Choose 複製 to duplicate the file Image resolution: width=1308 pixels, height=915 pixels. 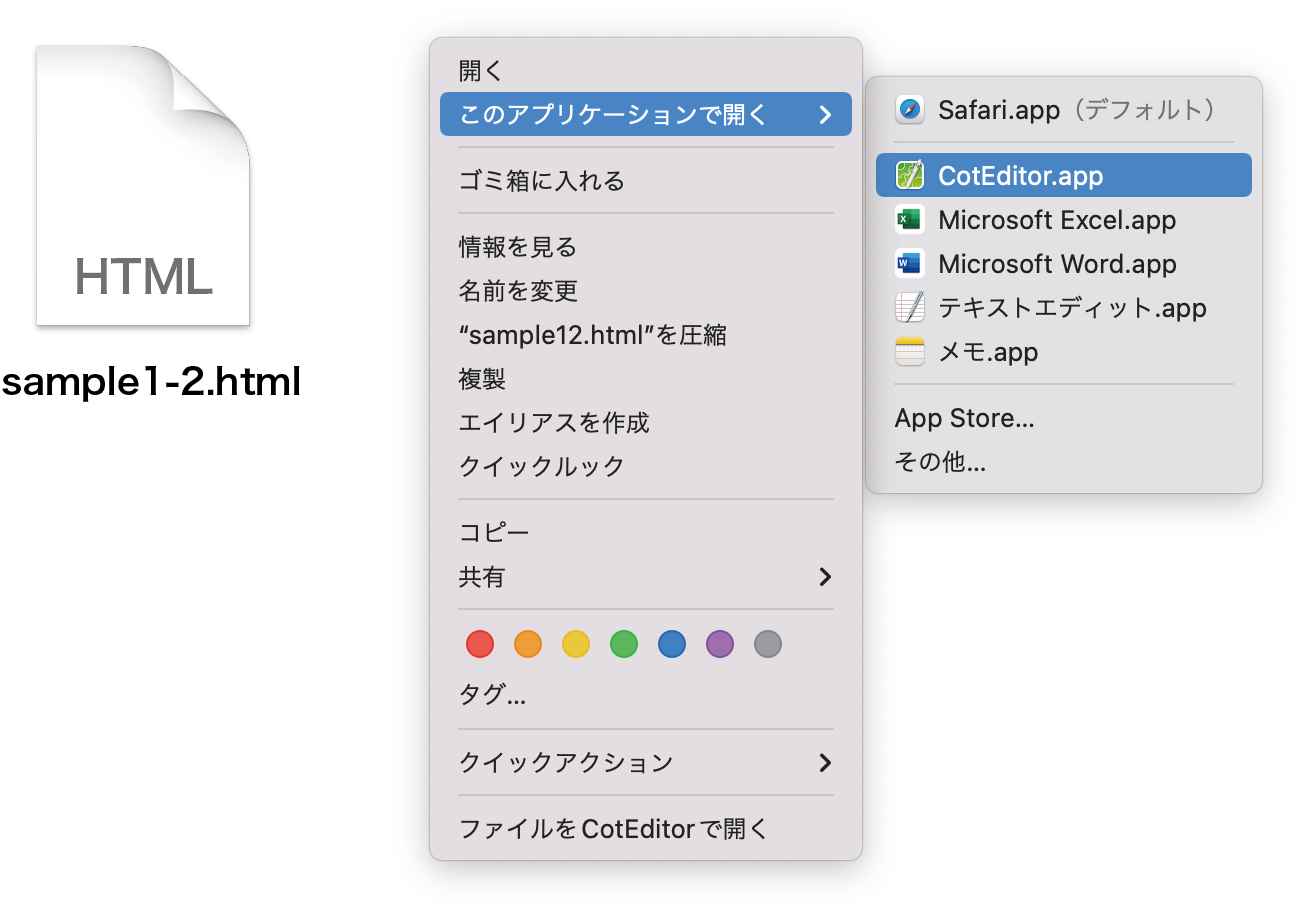tap(646, 379)
